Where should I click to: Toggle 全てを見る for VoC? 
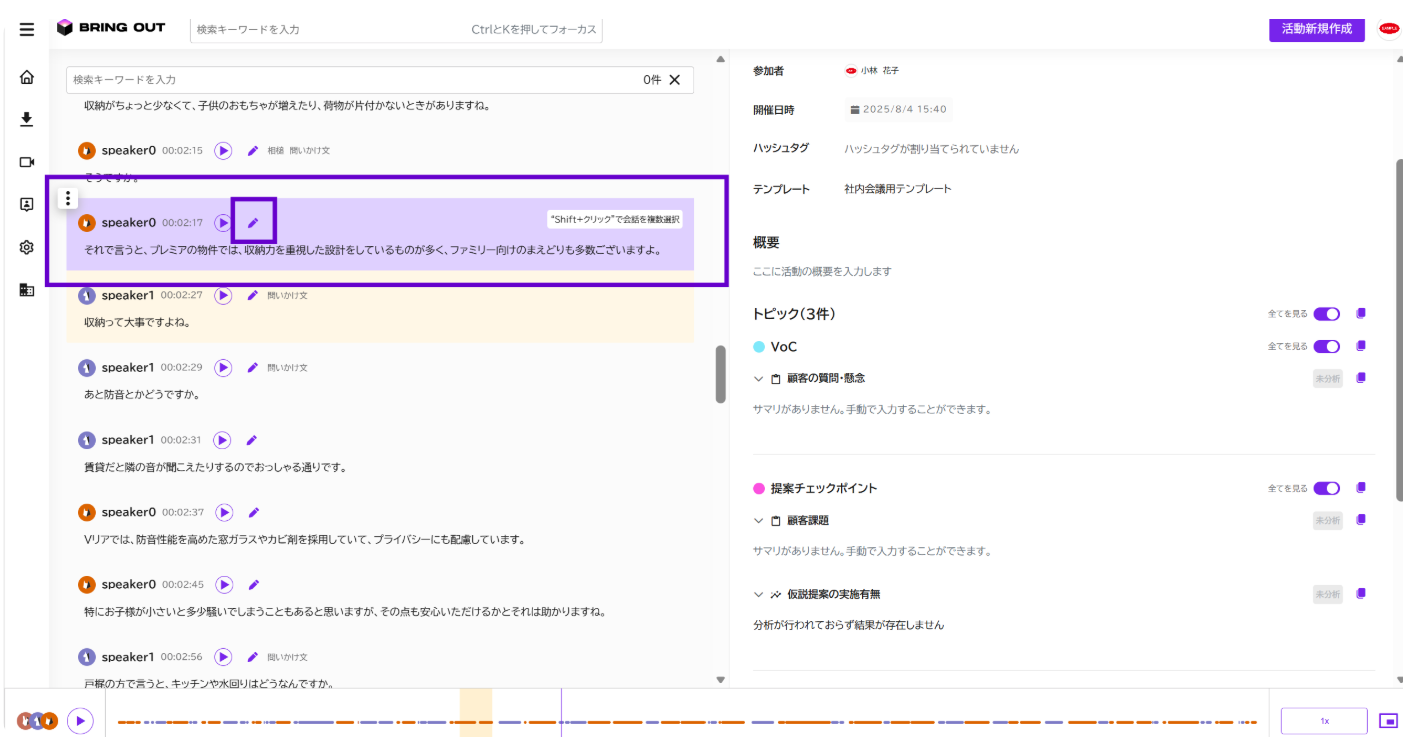[1327, 346]
